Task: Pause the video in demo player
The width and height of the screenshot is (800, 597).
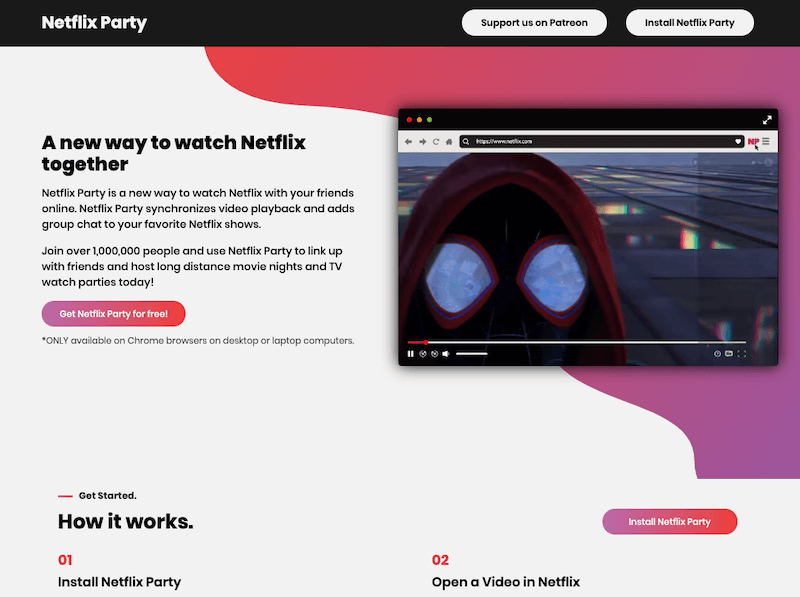Action: point(411,354)
